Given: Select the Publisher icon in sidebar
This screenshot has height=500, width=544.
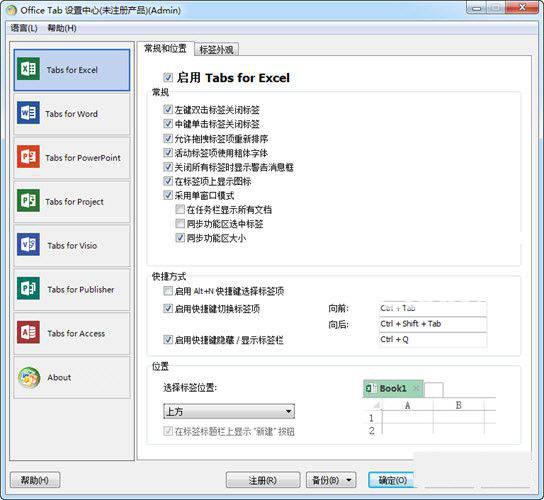Looking at the screenshot, I should (28, 288).
